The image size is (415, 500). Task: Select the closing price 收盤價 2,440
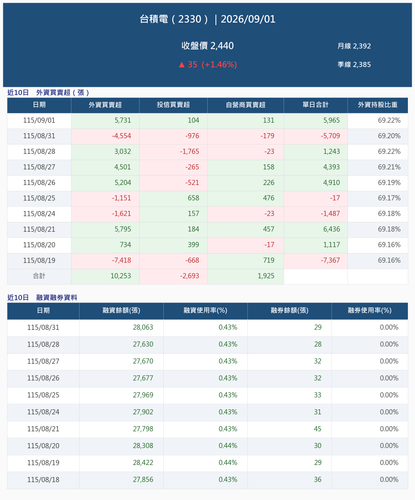point(207,46)
